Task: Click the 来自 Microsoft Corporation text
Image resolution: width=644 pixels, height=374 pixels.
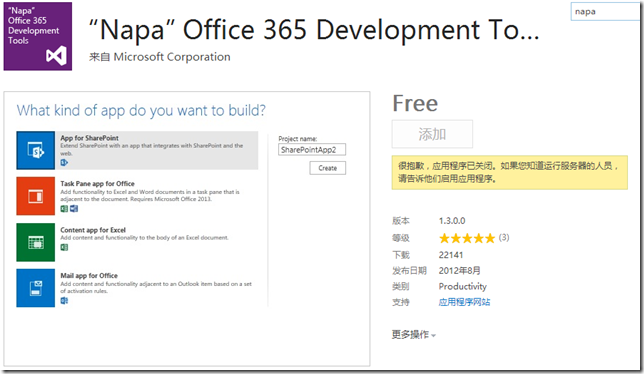Action: point(160,57)
